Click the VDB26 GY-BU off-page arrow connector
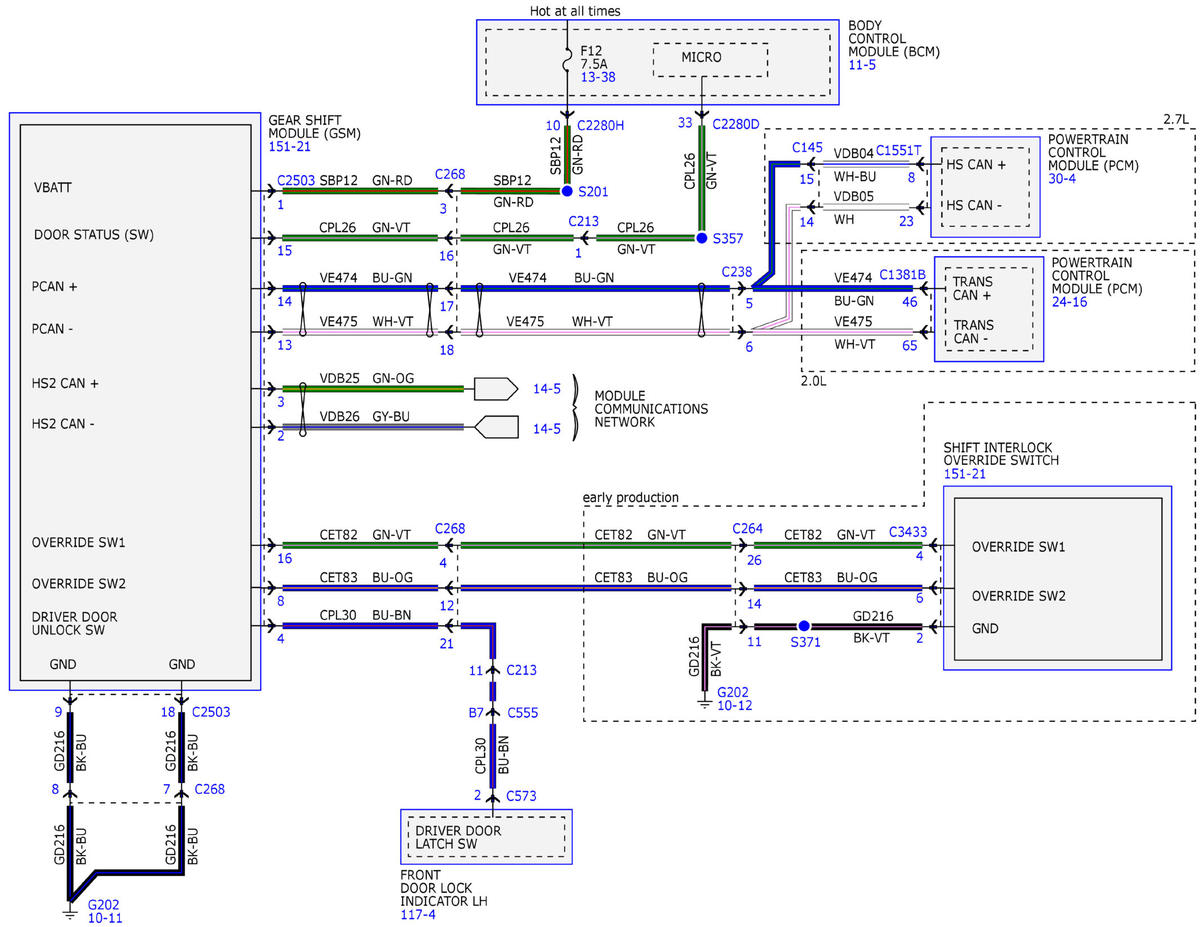 (495, 428)
